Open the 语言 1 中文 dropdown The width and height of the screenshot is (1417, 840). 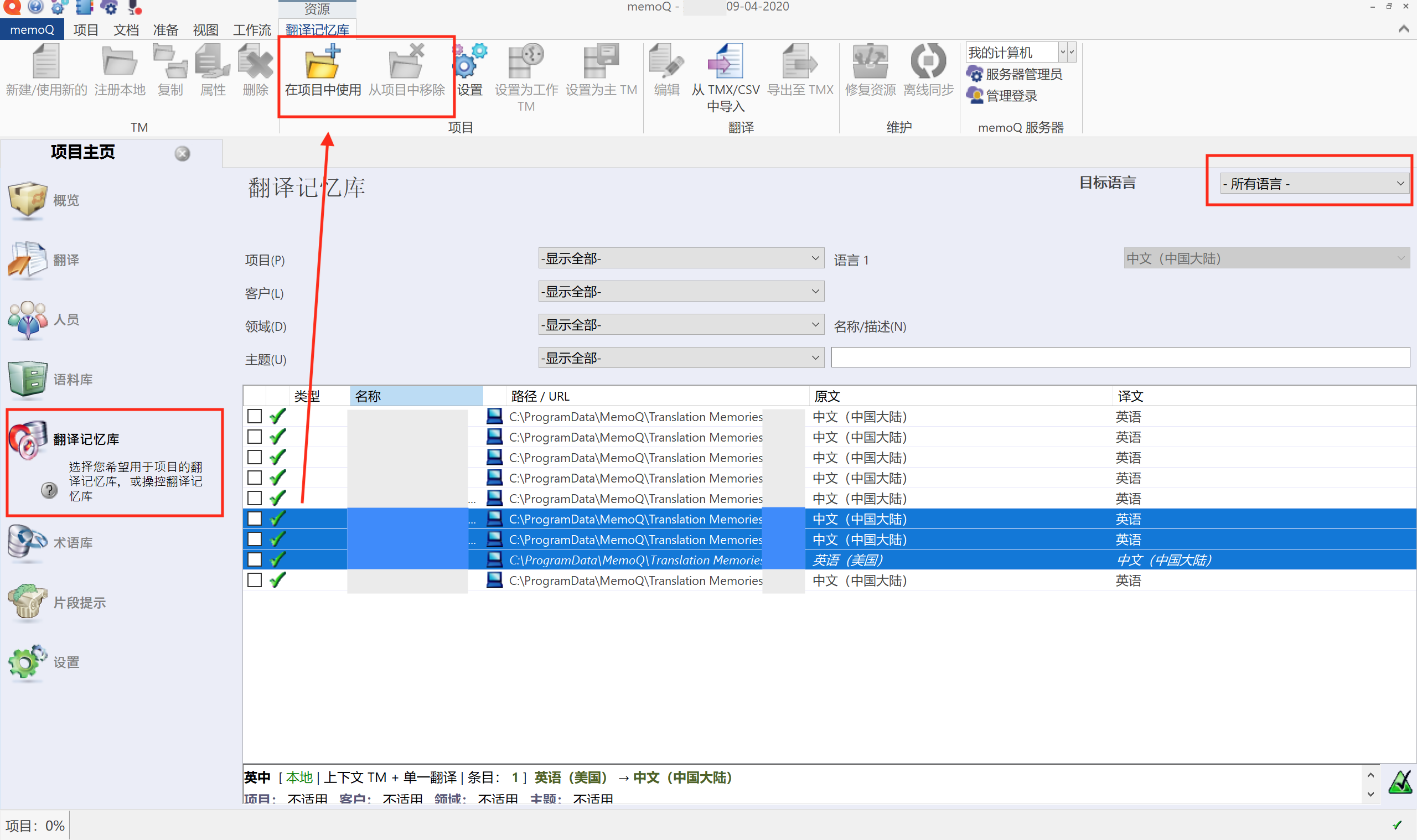[1266, 258]
